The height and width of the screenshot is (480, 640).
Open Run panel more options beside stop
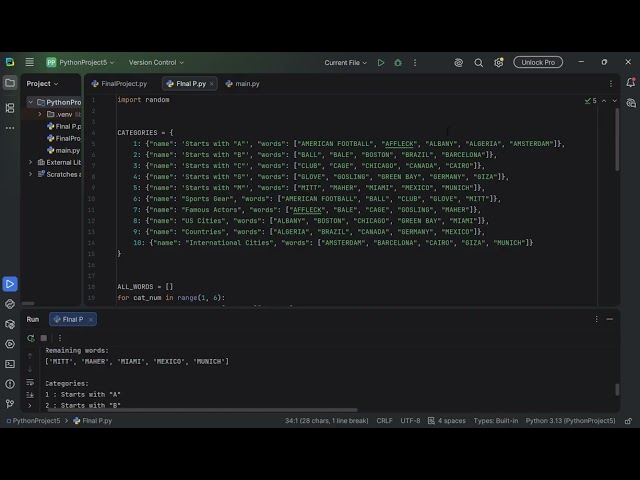60,338
